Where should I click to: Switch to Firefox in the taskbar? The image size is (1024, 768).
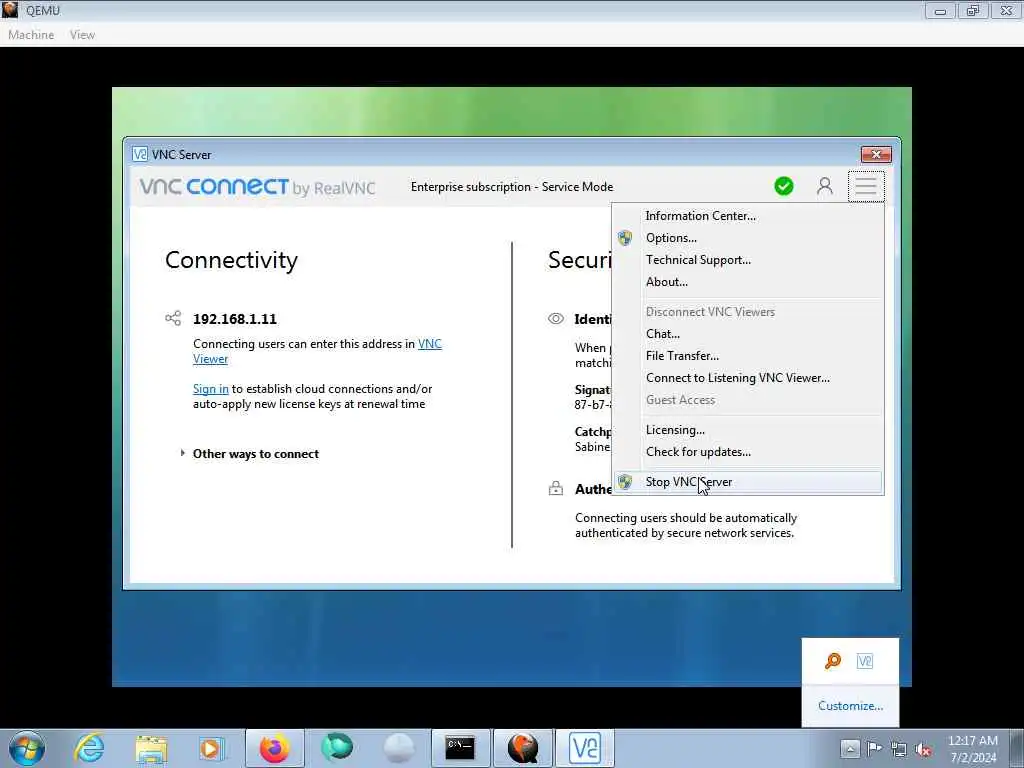[x=274, y=748]
